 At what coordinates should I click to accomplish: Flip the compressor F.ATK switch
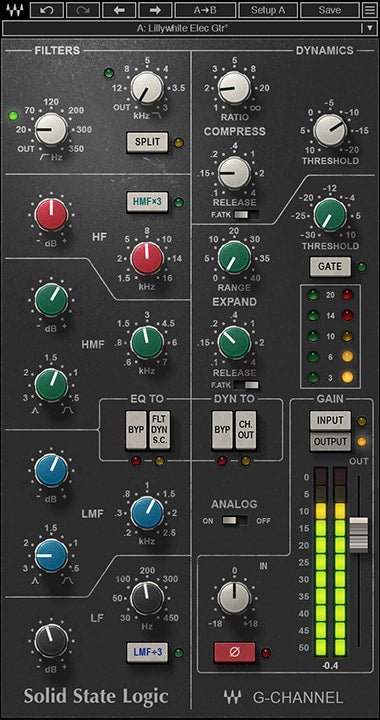(246, 214)
